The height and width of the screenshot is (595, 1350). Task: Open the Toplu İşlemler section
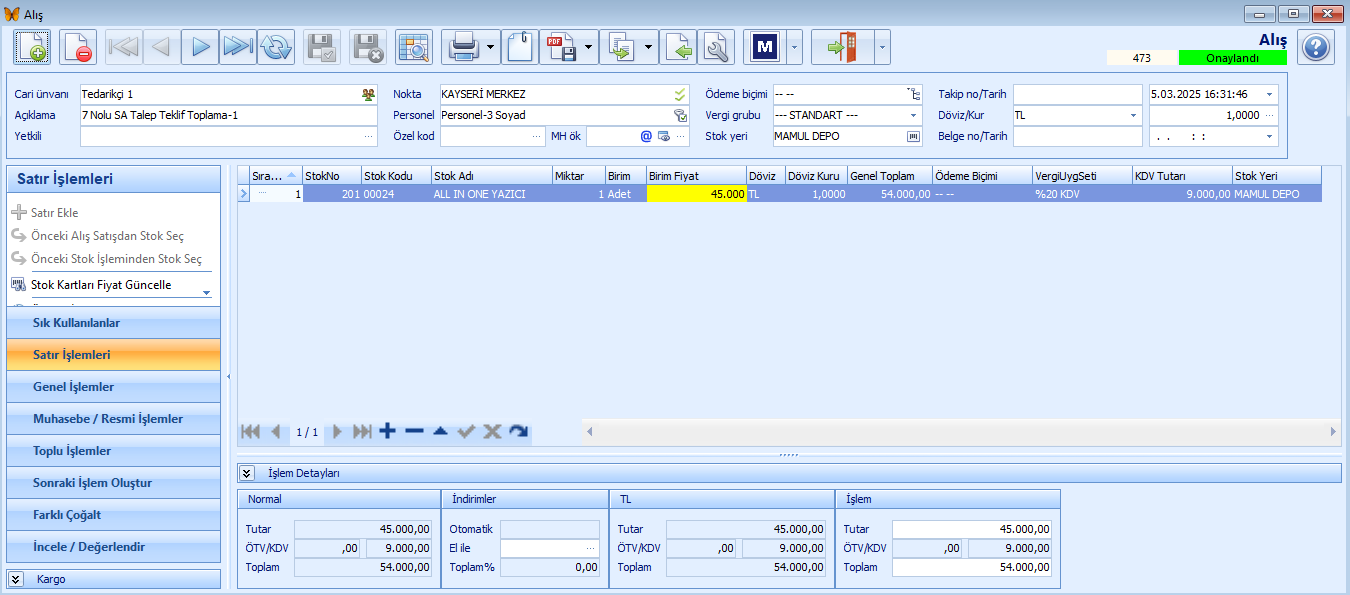click(113, 451)
